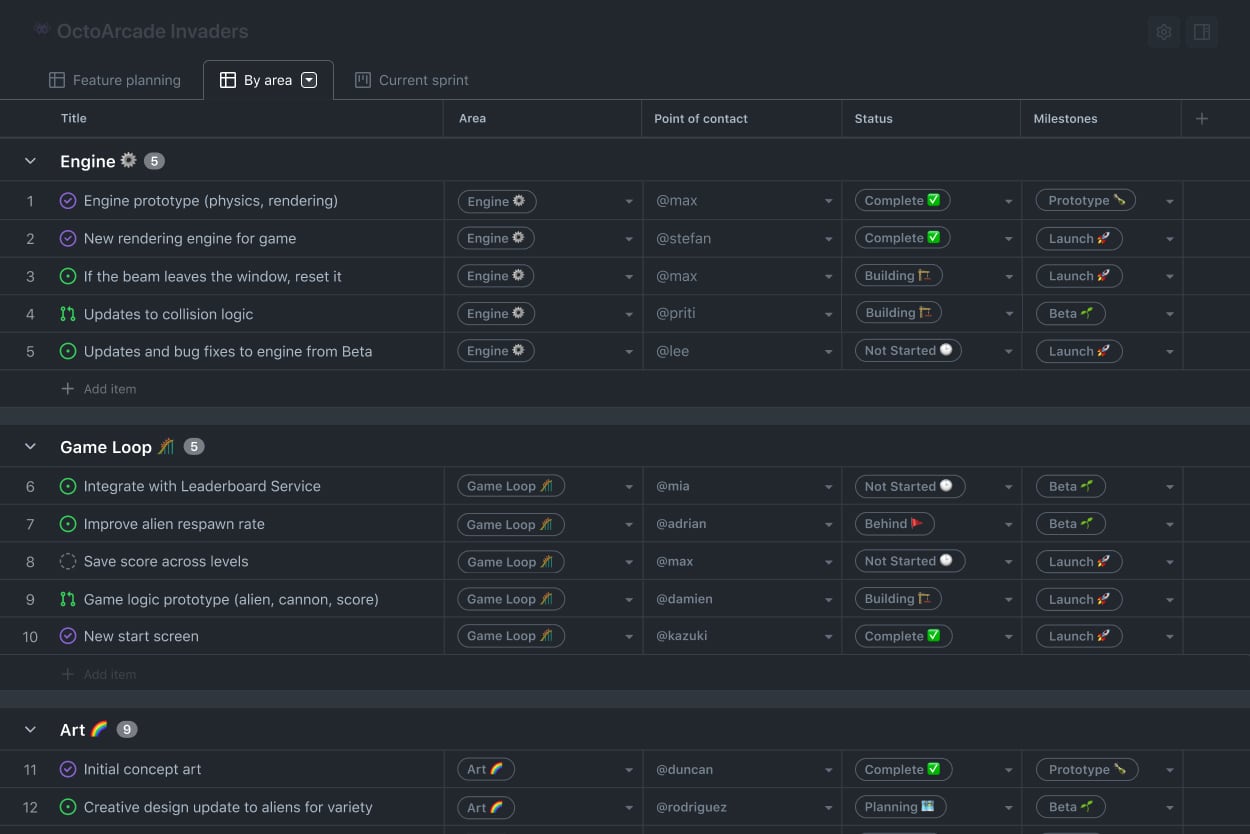This screenshot has width=1250, height=834.
Task: Open the Status dropdown for New rendering engine
Action: [1008, 238]
